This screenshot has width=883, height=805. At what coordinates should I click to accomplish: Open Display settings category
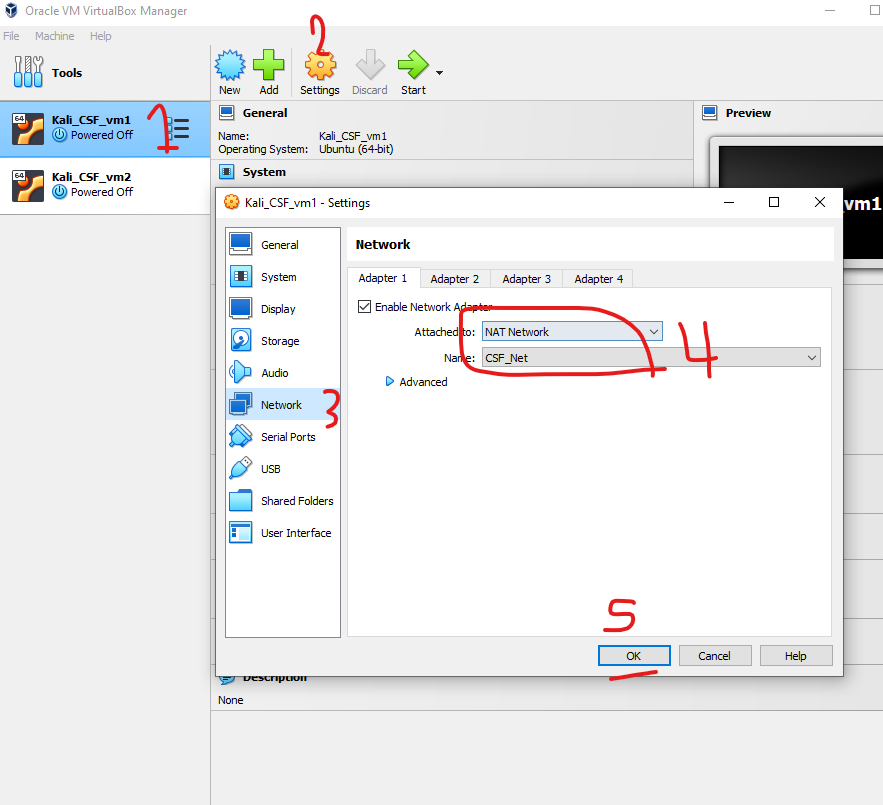click(283, 309)
